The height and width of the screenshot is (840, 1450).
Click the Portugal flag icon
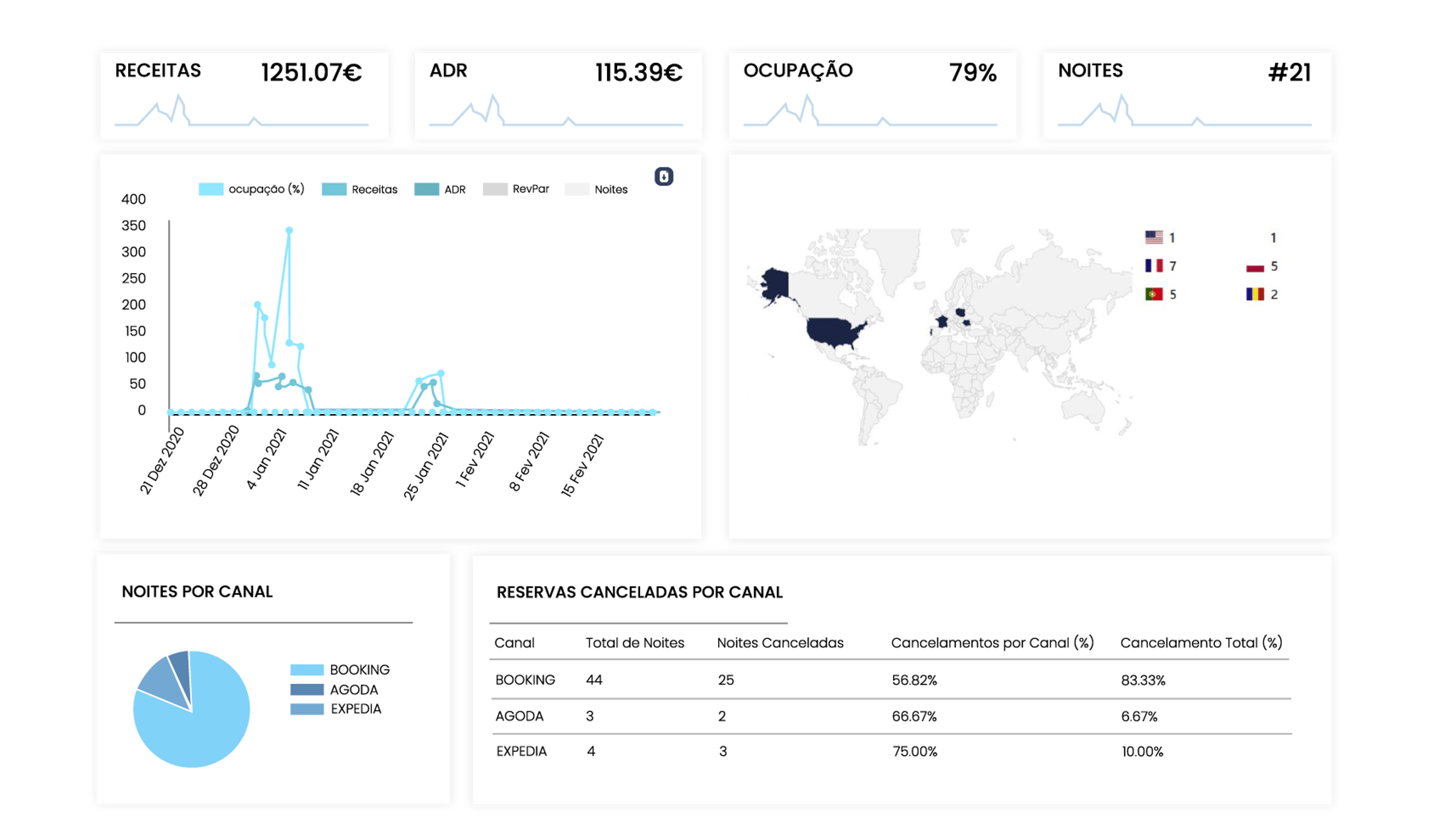tap(1153, 294)
